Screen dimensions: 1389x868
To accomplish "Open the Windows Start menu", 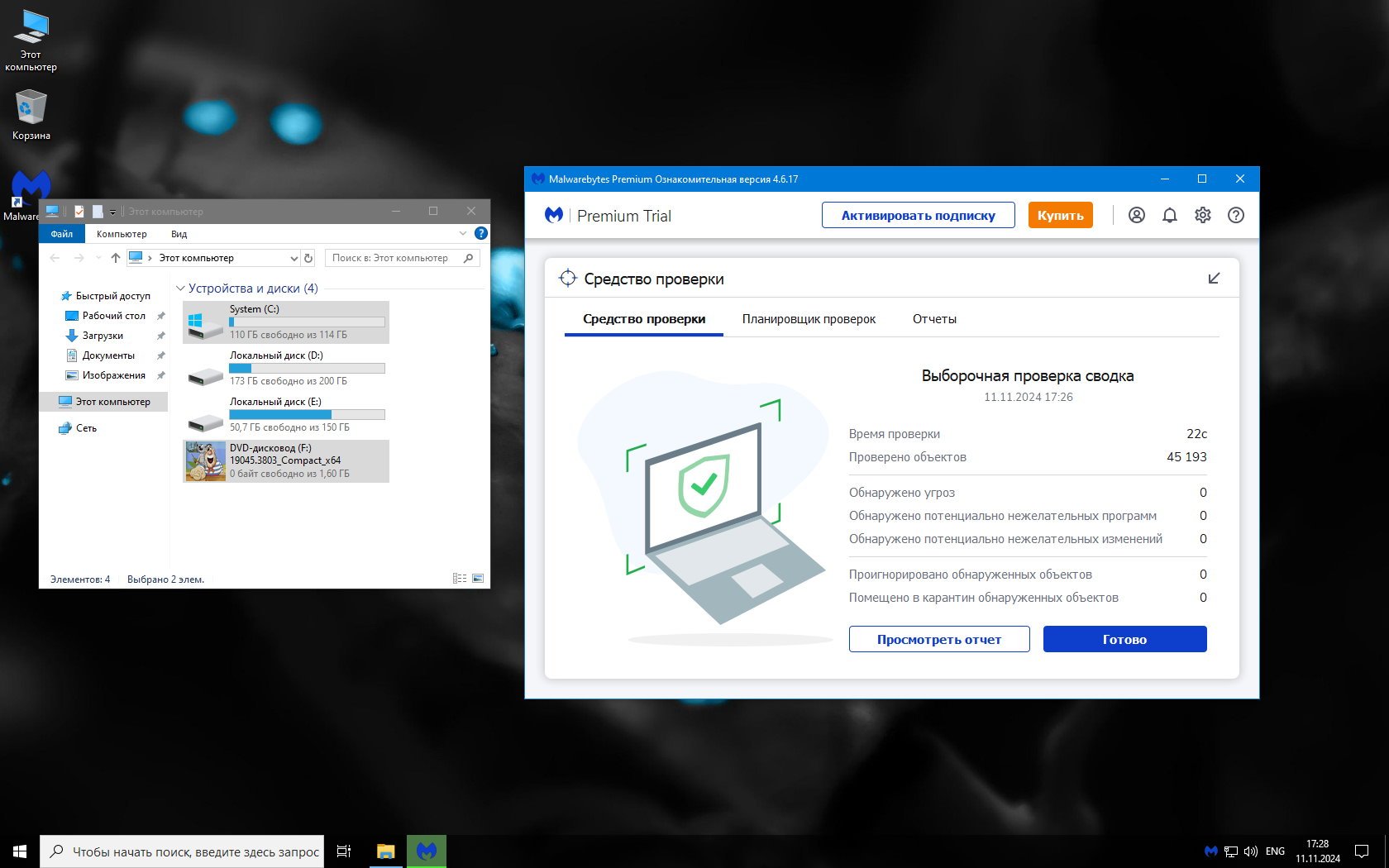I will [x=20, y=851].
